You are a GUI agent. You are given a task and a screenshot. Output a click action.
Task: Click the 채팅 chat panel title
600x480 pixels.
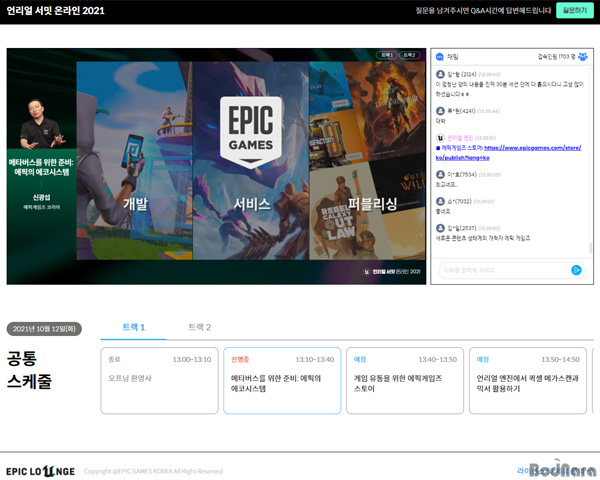[453, 57]
